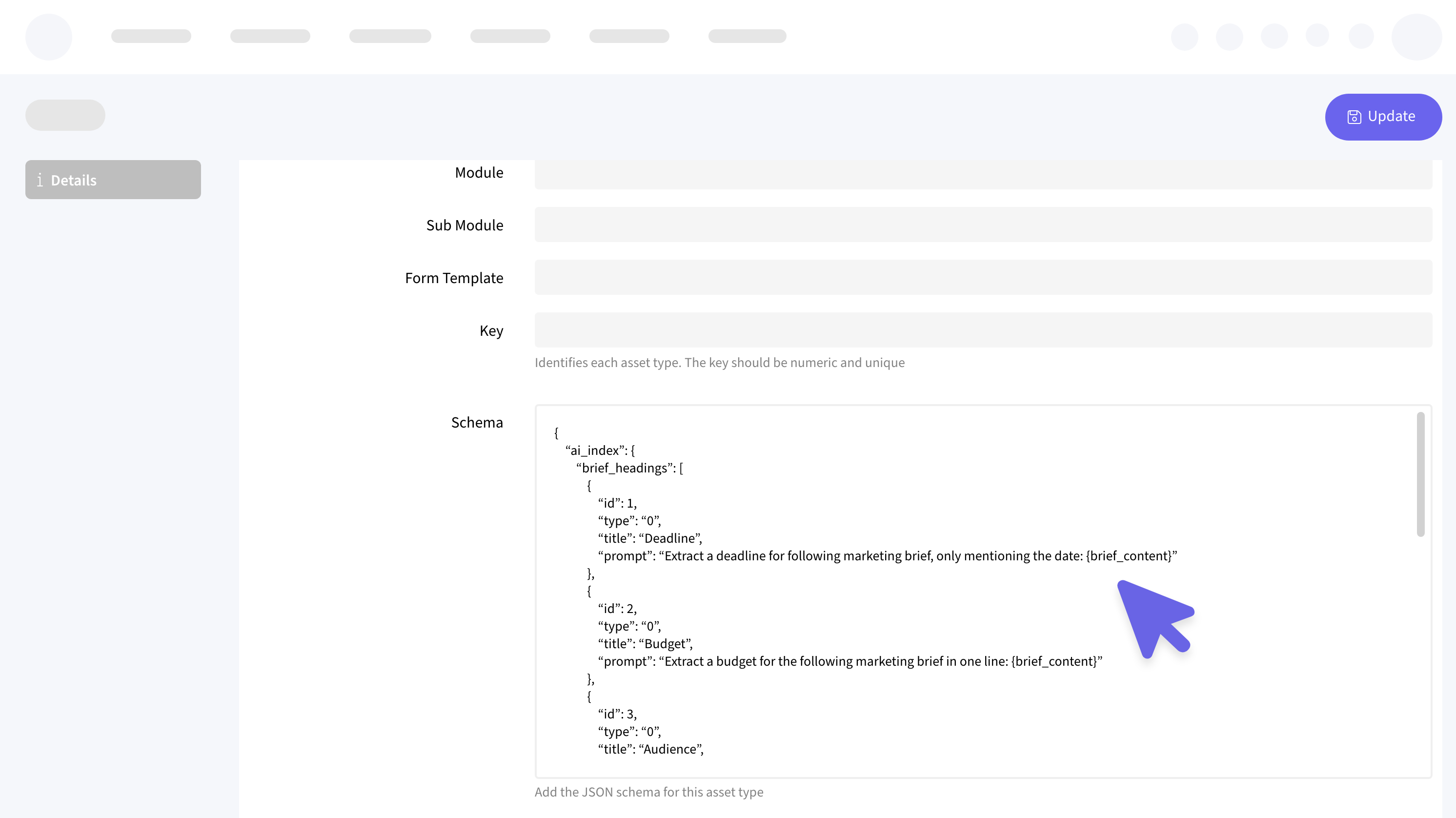1456x818 pixels.
Task: Click the first navigation menu placeholder
Action: (x=151, y=36)
